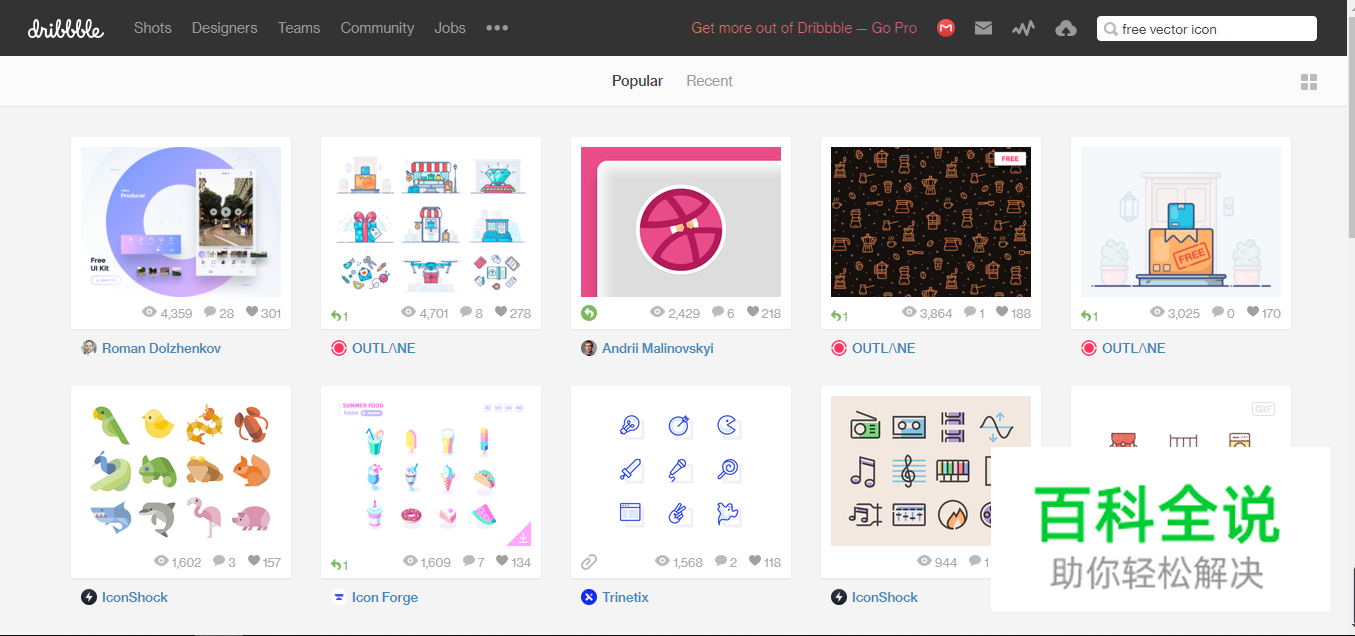Visit the Icon Forge profile link
The height and width of the screenshot is (636, 1355).
[x=384, y=597]
